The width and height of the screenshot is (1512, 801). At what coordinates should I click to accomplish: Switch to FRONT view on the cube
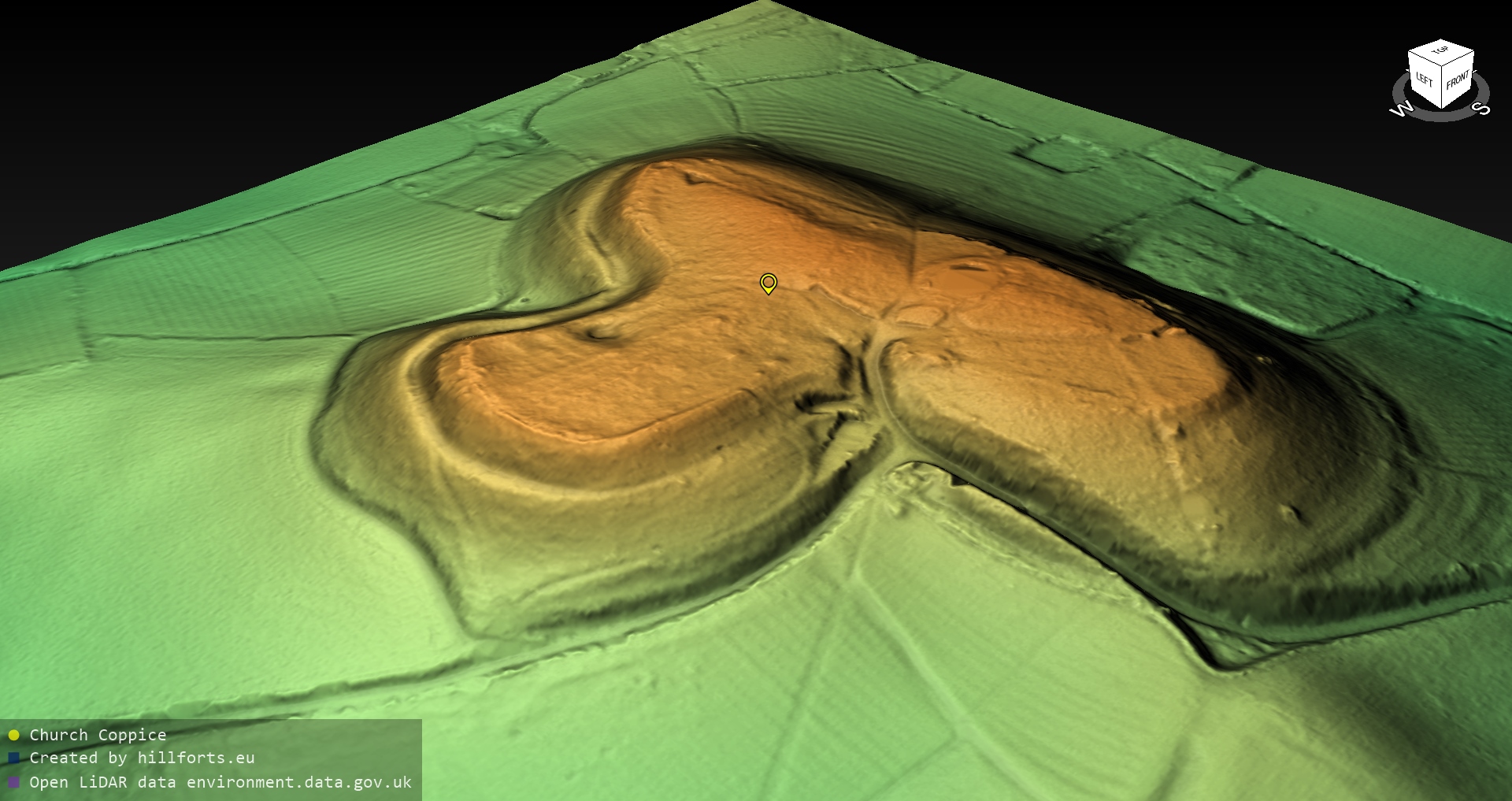(1458, 80)
